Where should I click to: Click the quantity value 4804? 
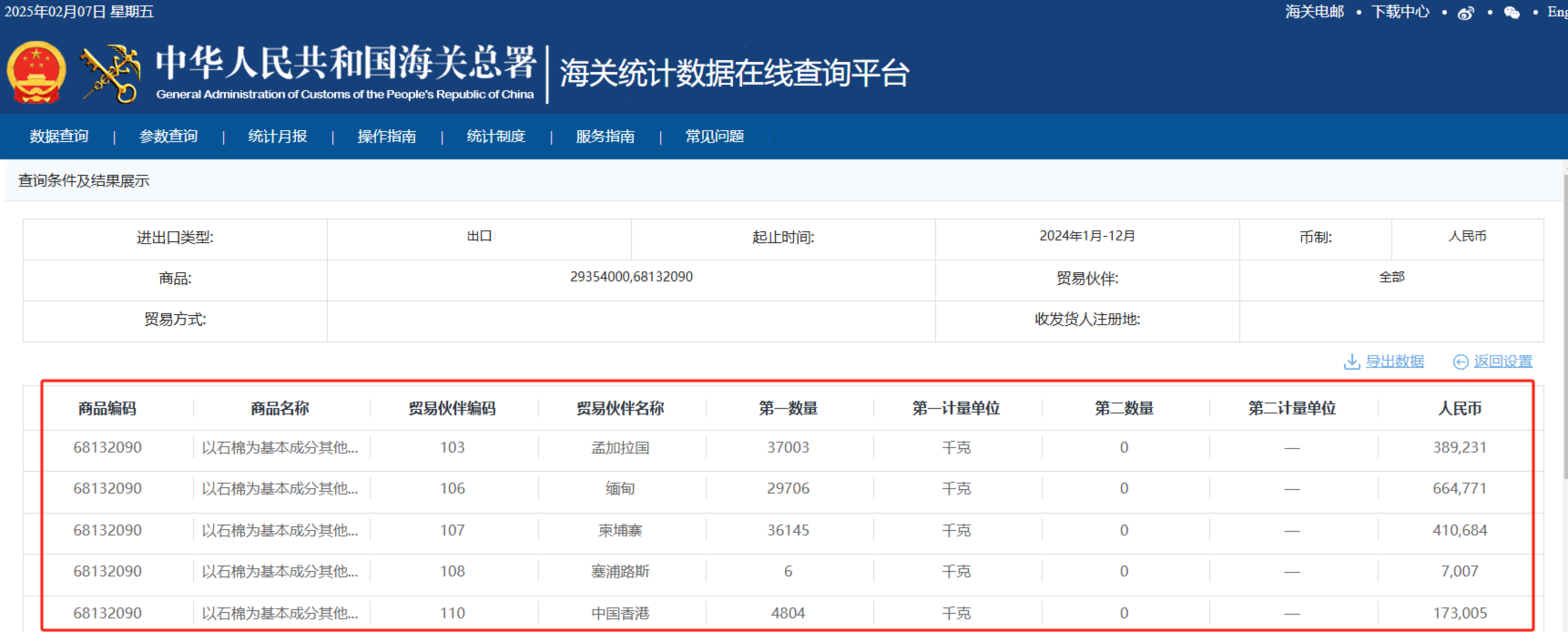click(789, 614)
